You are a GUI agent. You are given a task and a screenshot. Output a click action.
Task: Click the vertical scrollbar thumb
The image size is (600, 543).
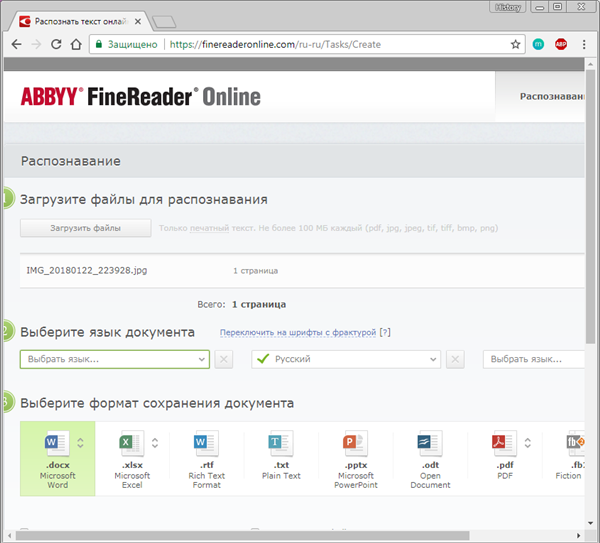tap(590, 207)
